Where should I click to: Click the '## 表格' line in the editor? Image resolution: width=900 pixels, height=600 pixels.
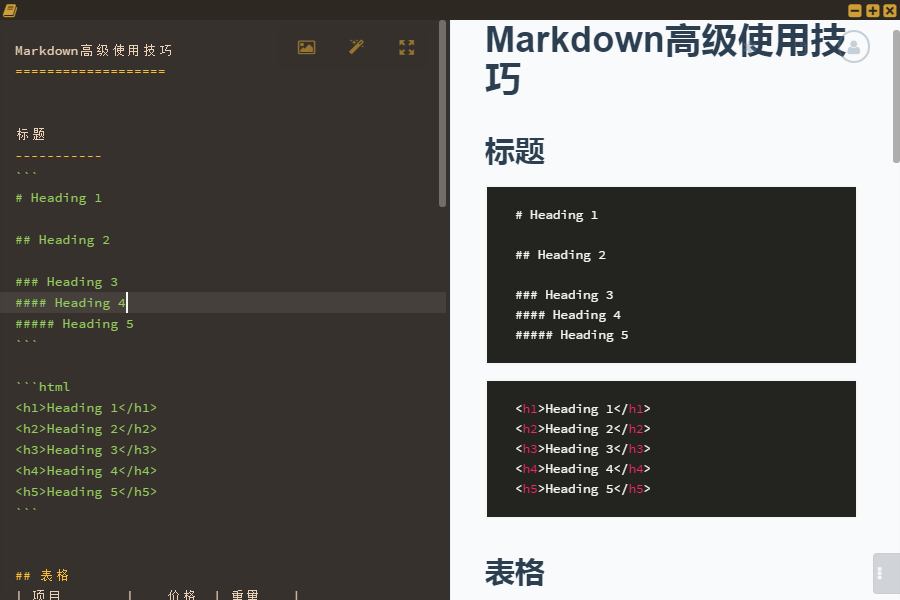(x=42, y=575)
